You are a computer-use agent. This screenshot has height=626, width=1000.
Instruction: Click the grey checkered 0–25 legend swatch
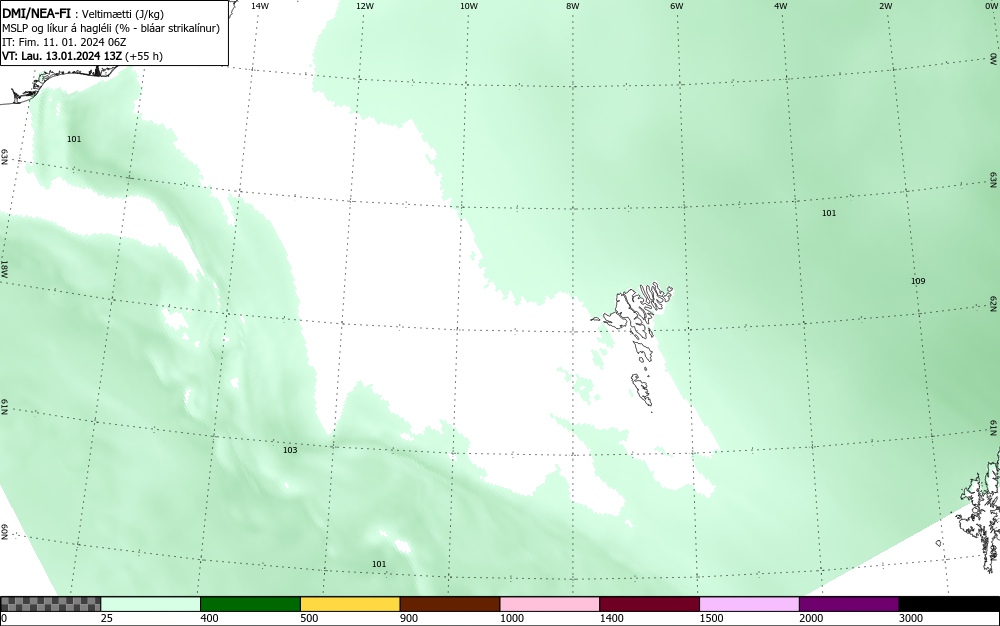pos(50,604)
